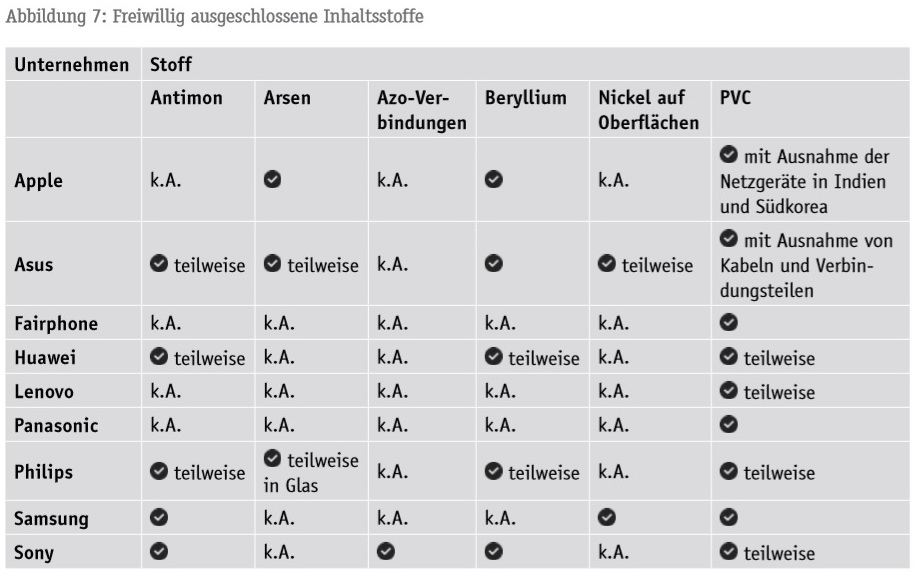This screenshot has width=915, height=572.
Task: Click the checkmark in Sony's Beryllium cell
Action: point(493,553)
